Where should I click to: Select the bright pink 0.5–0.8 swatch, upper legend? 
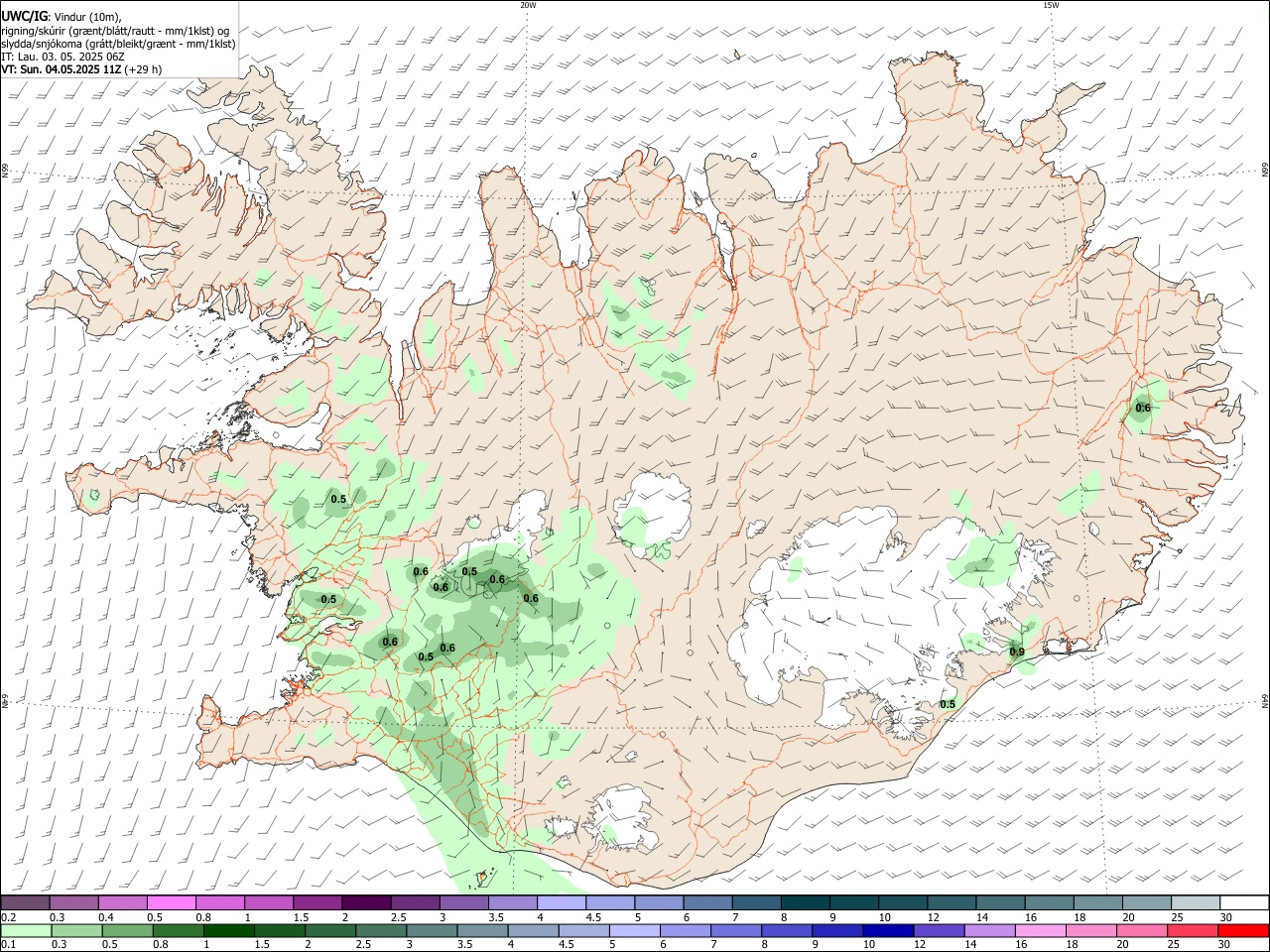point(172,902)
